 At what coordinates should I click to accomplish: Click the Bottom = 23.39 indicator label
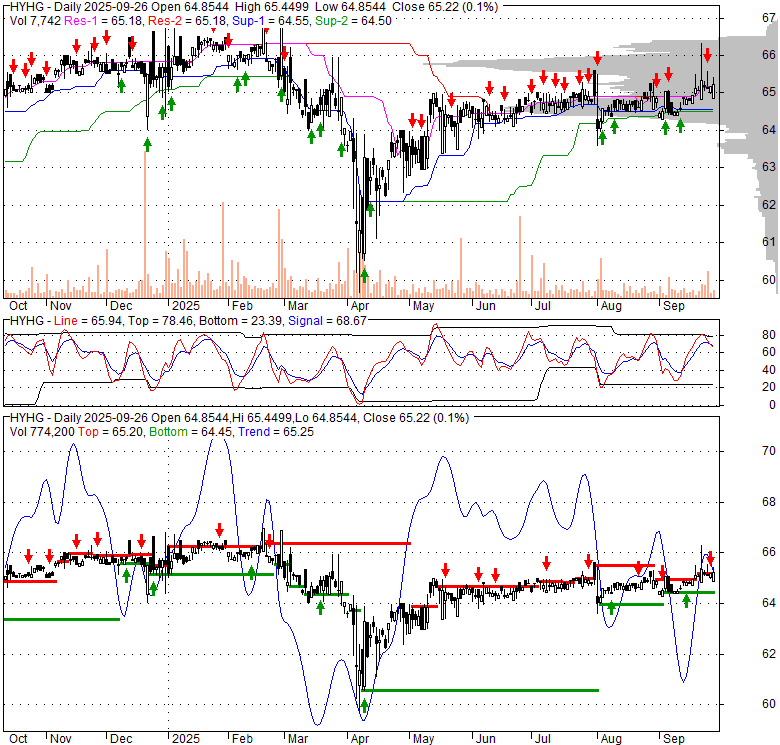click(x=241, y=321)
